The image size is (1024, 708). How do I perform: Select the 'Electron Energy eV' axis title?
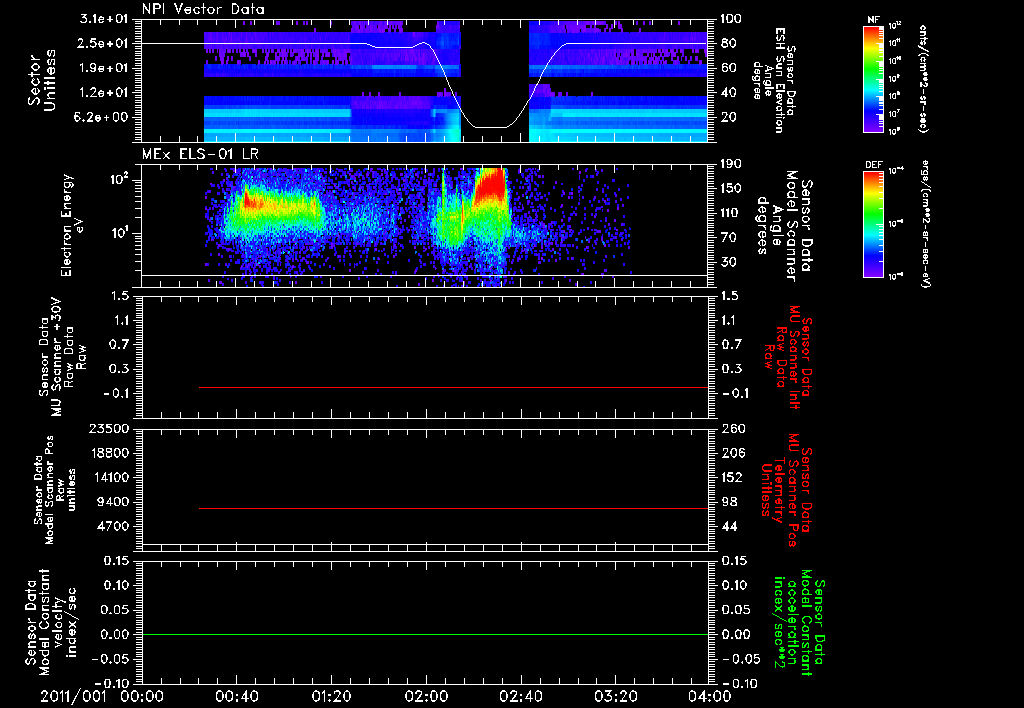[x=73, y=225]
